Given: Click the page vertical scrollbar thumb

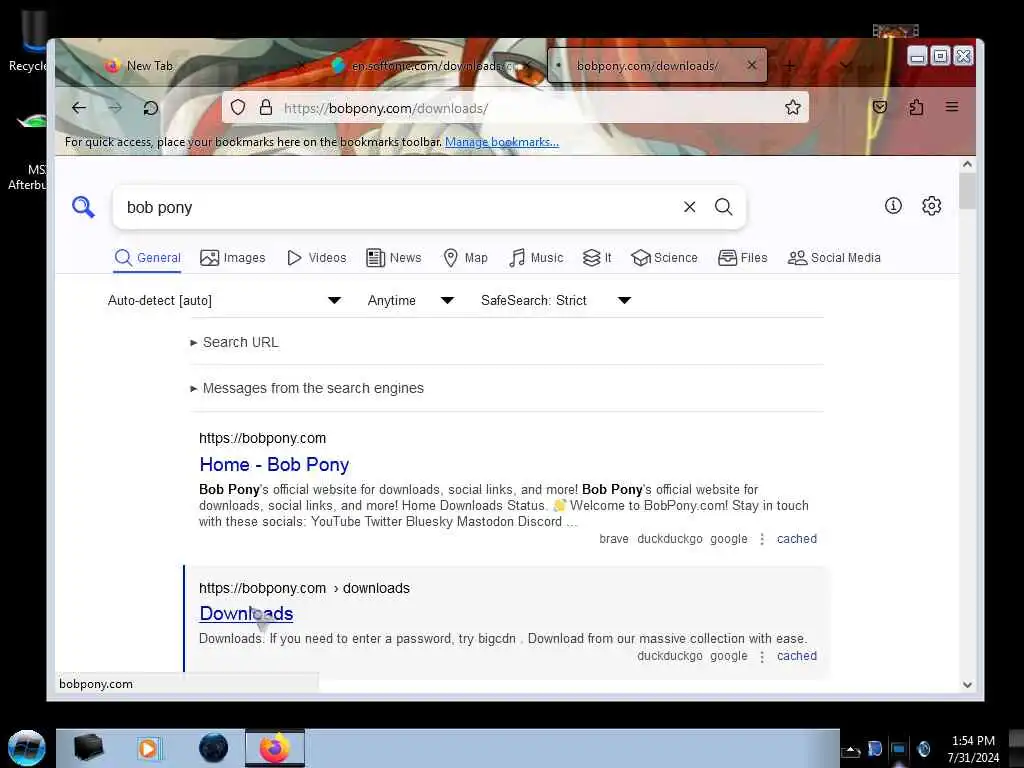Looking at the screenshot, I should pyautogui.click(x=967, y=191).
